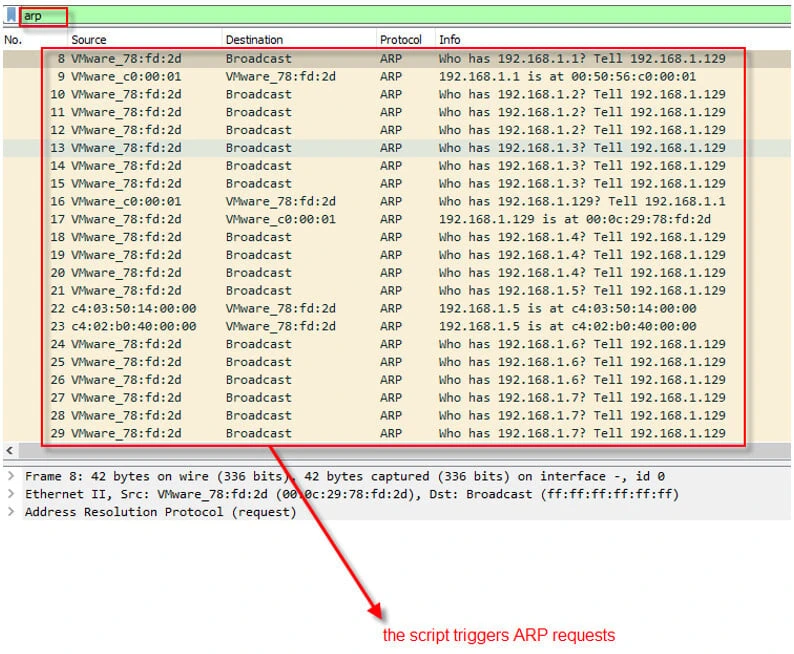794x654 pixels.
Task: Click the Destination column header
Action: (x=254, y=40)
